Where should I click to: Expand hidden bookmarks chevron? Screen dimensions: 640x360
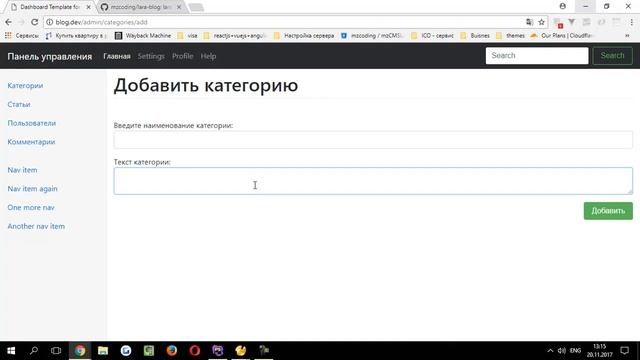pyautogui.click(x=627, y=36)
